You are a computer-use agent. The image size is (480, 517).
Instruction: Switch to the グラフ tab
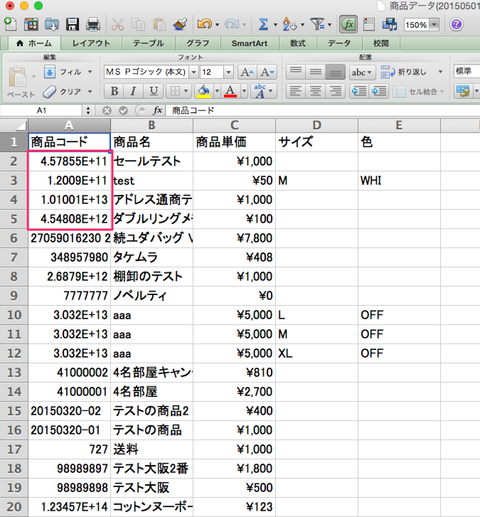[x=198, y=43]
